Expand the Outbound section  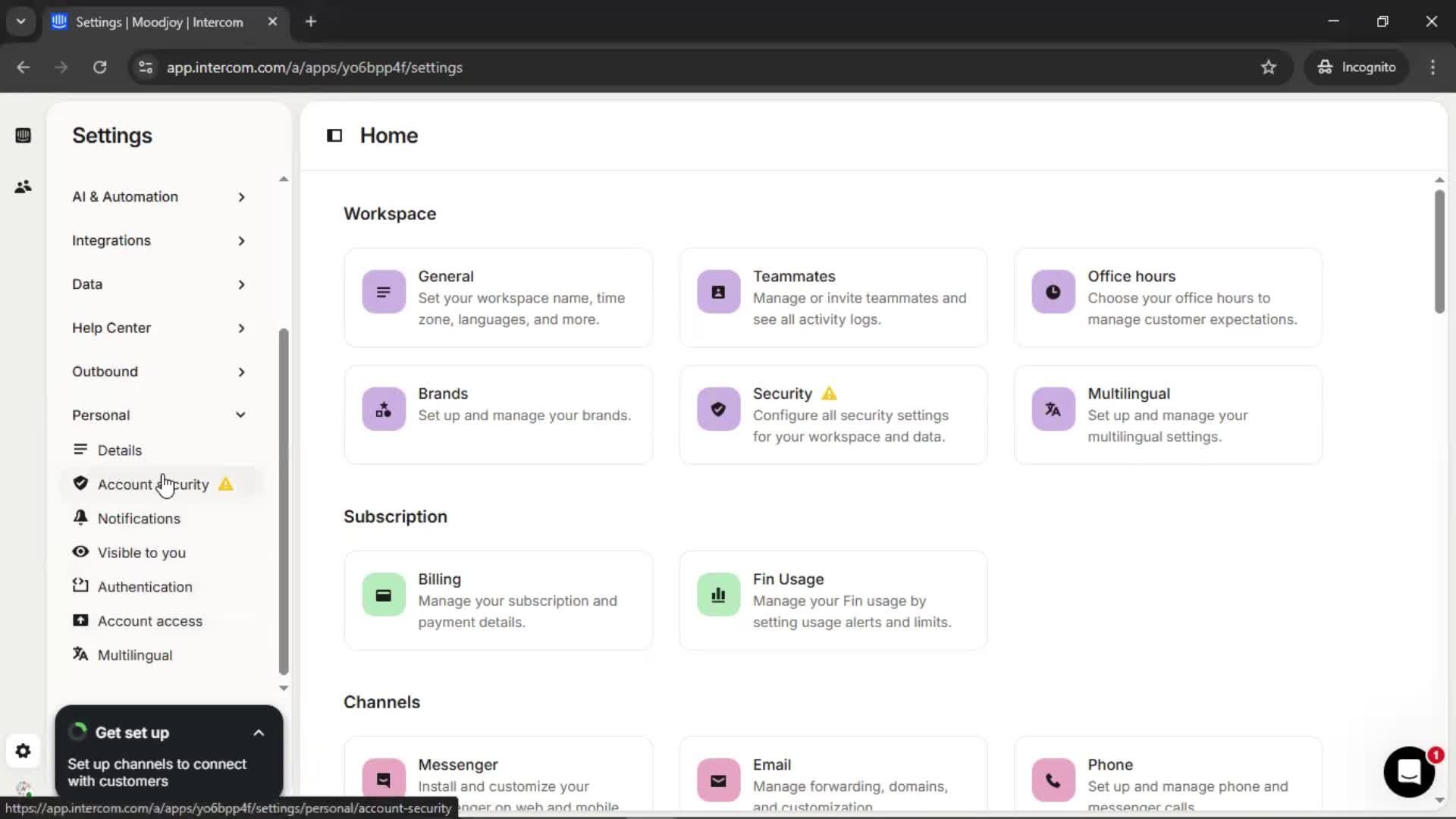[158, 372]
